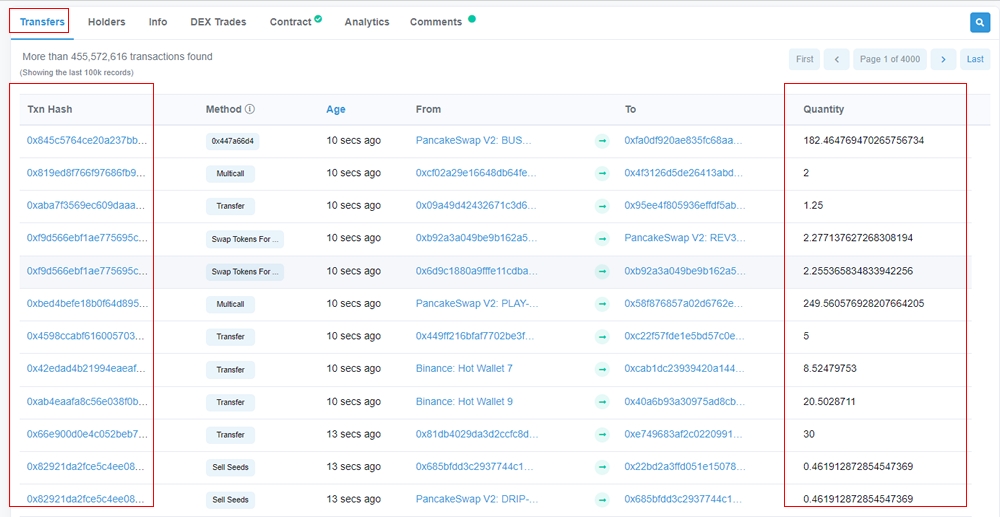This screenshot has height=517, width=1000.
Task: Click green arrow in Binance Hot Wallet 7 row
Action: (602, 369)
